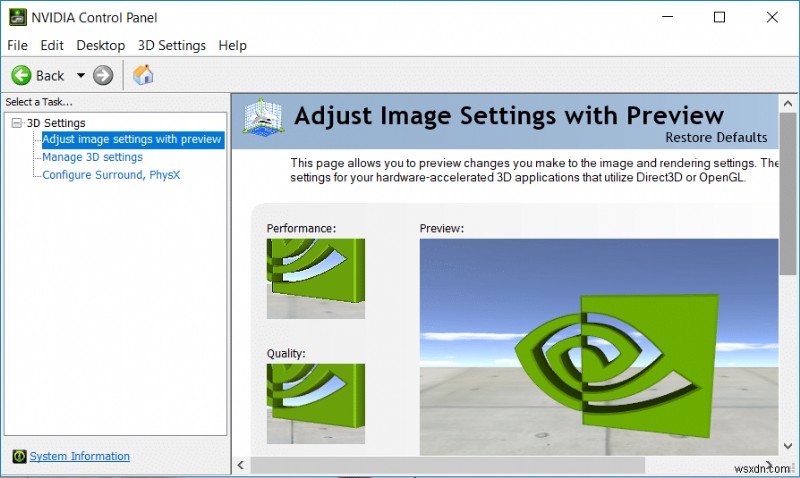
Task: Click the Restore Defaults link
Action: 716,138
